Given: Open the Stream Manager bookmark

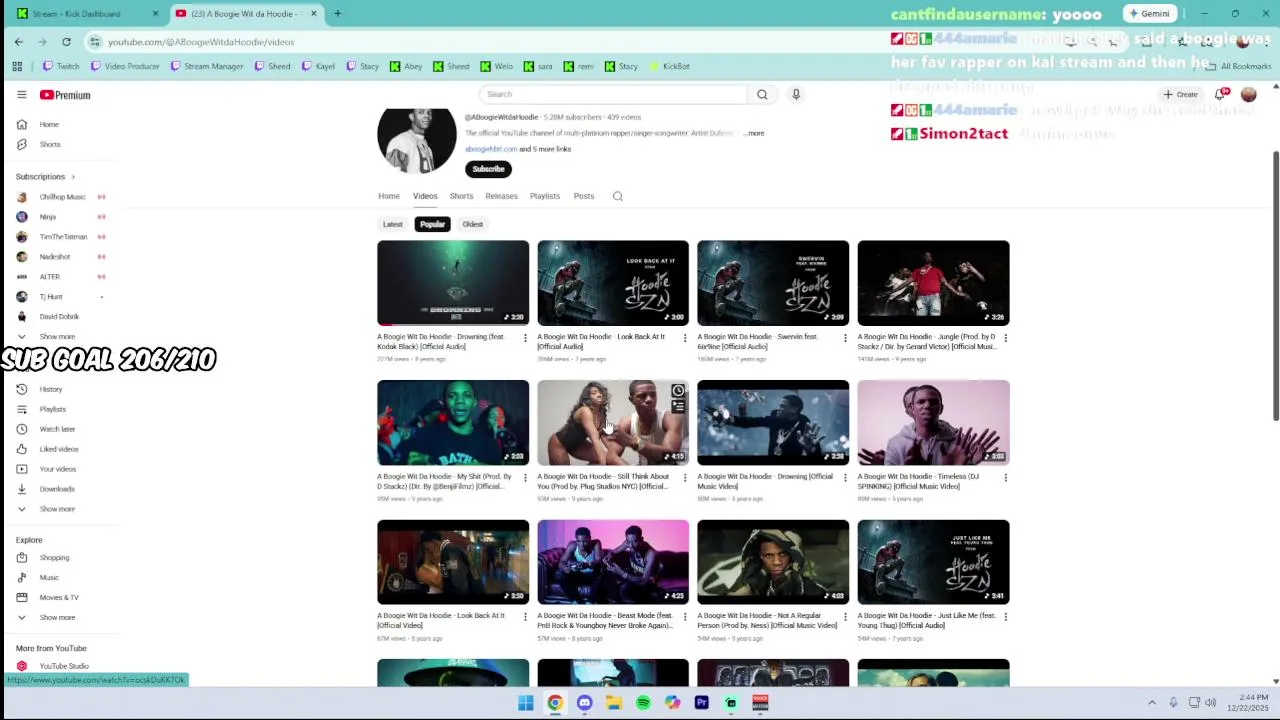Looking at the screenshot, I should click(206, 66).
